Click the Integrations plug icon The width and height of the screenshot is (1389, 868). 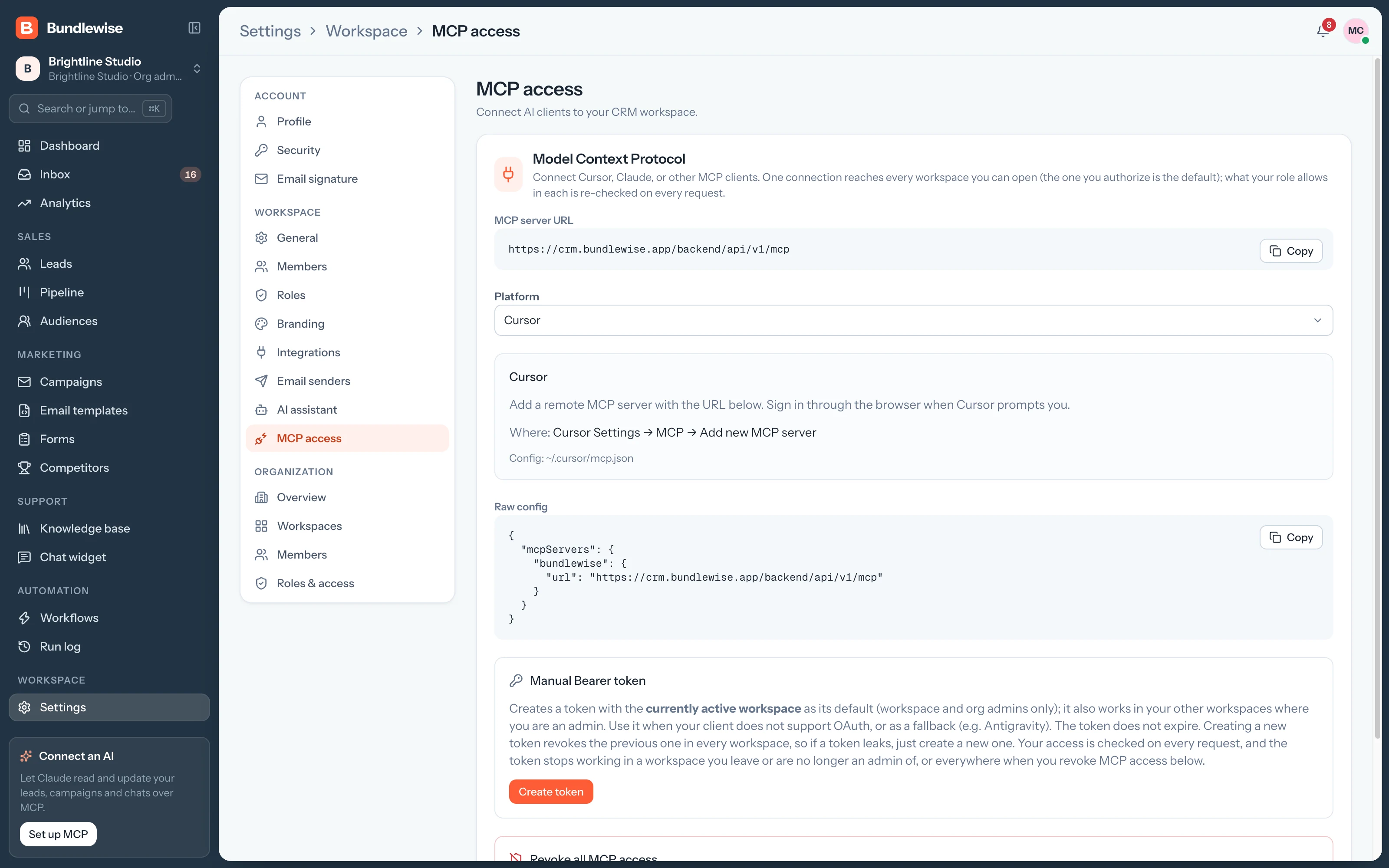[x=261, y=352]
